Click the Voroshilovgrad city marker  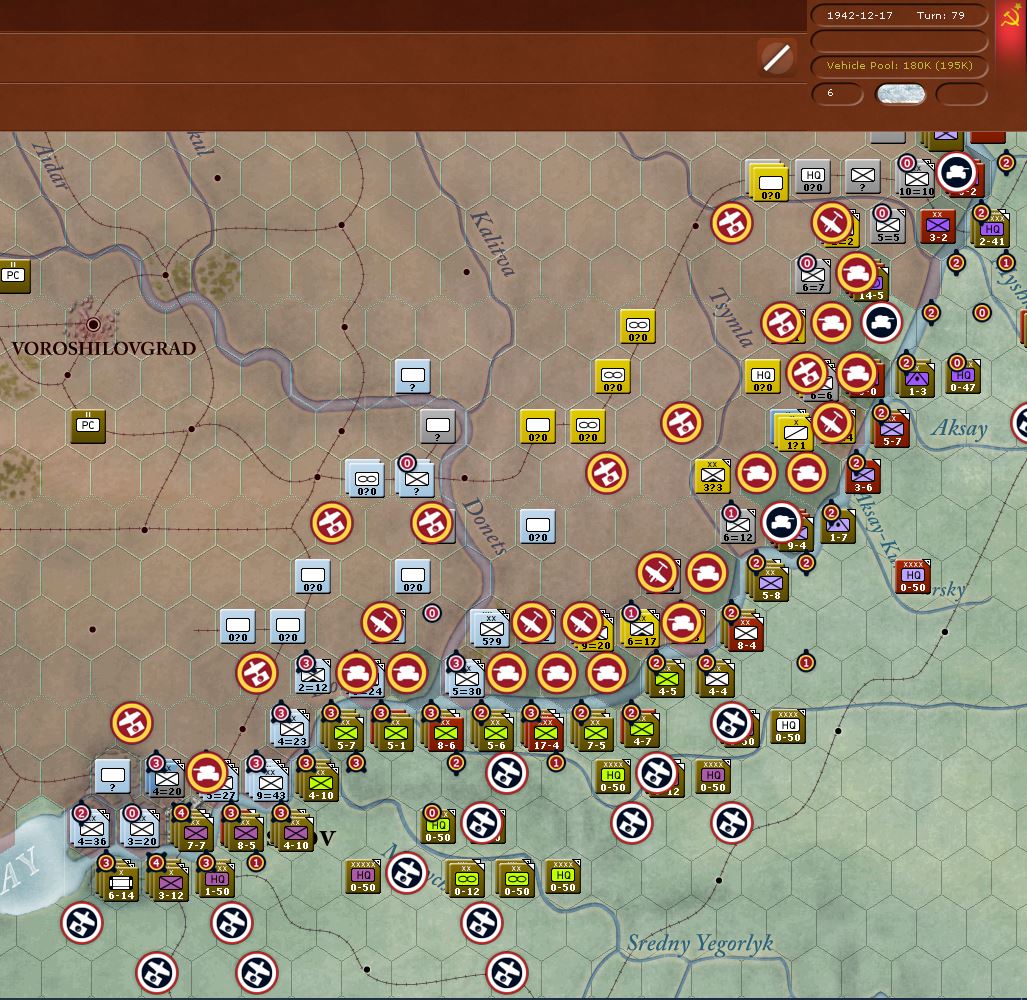pyautogui.click(x=93, y=324)
